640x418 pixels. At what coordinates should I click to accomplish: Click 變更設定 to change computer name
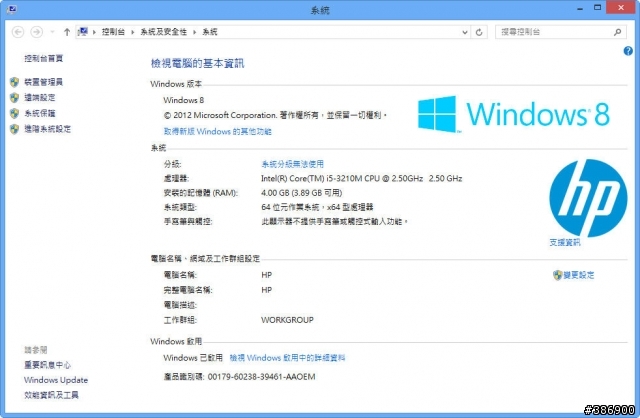pos(579,275)
